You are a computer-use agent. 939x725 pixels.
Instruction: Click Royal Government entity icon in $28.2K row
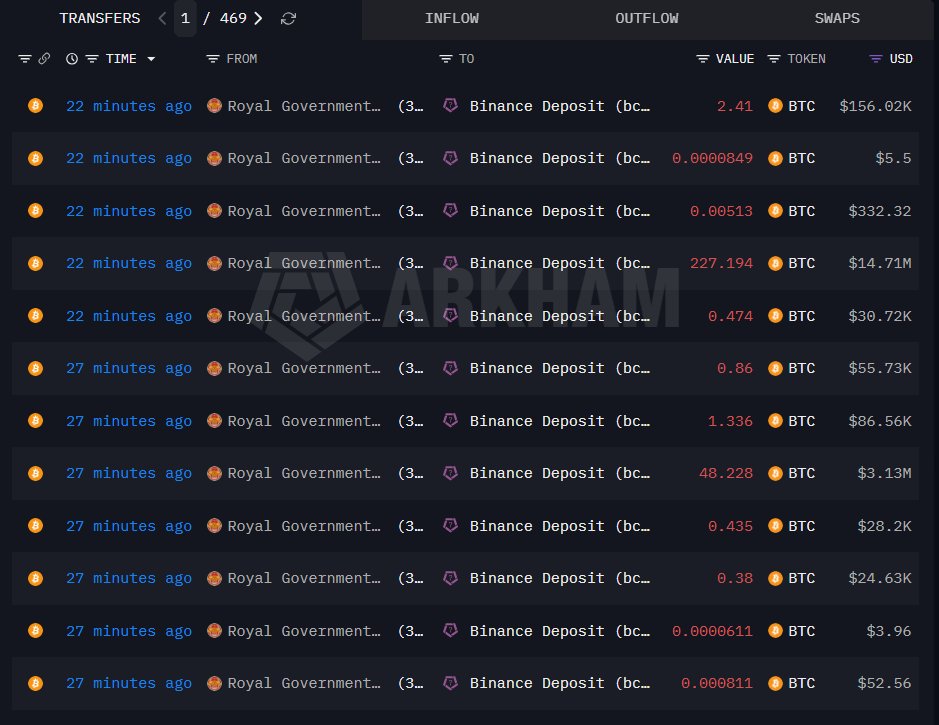tap(214, 526)
